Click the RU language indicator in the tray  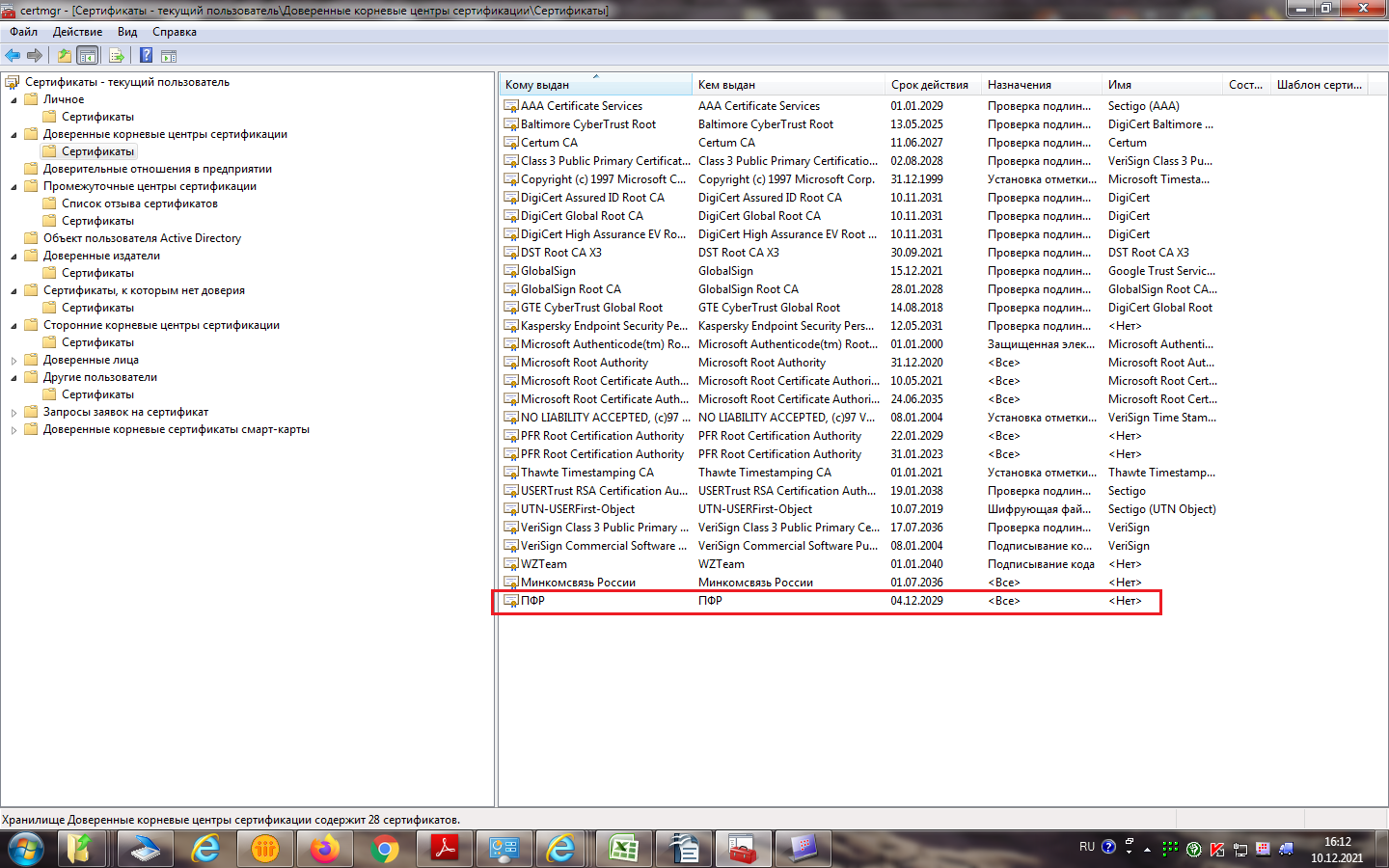[x=1087, y=847]
